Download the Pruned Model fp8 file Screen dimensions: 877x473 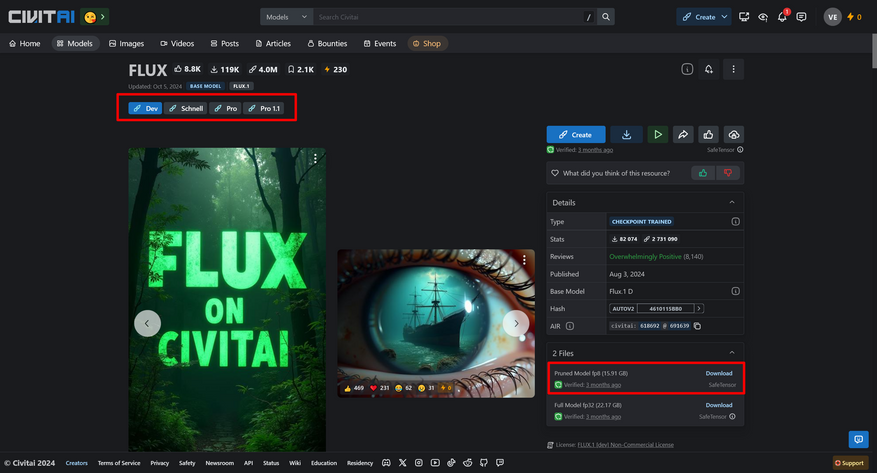(718, 373)
